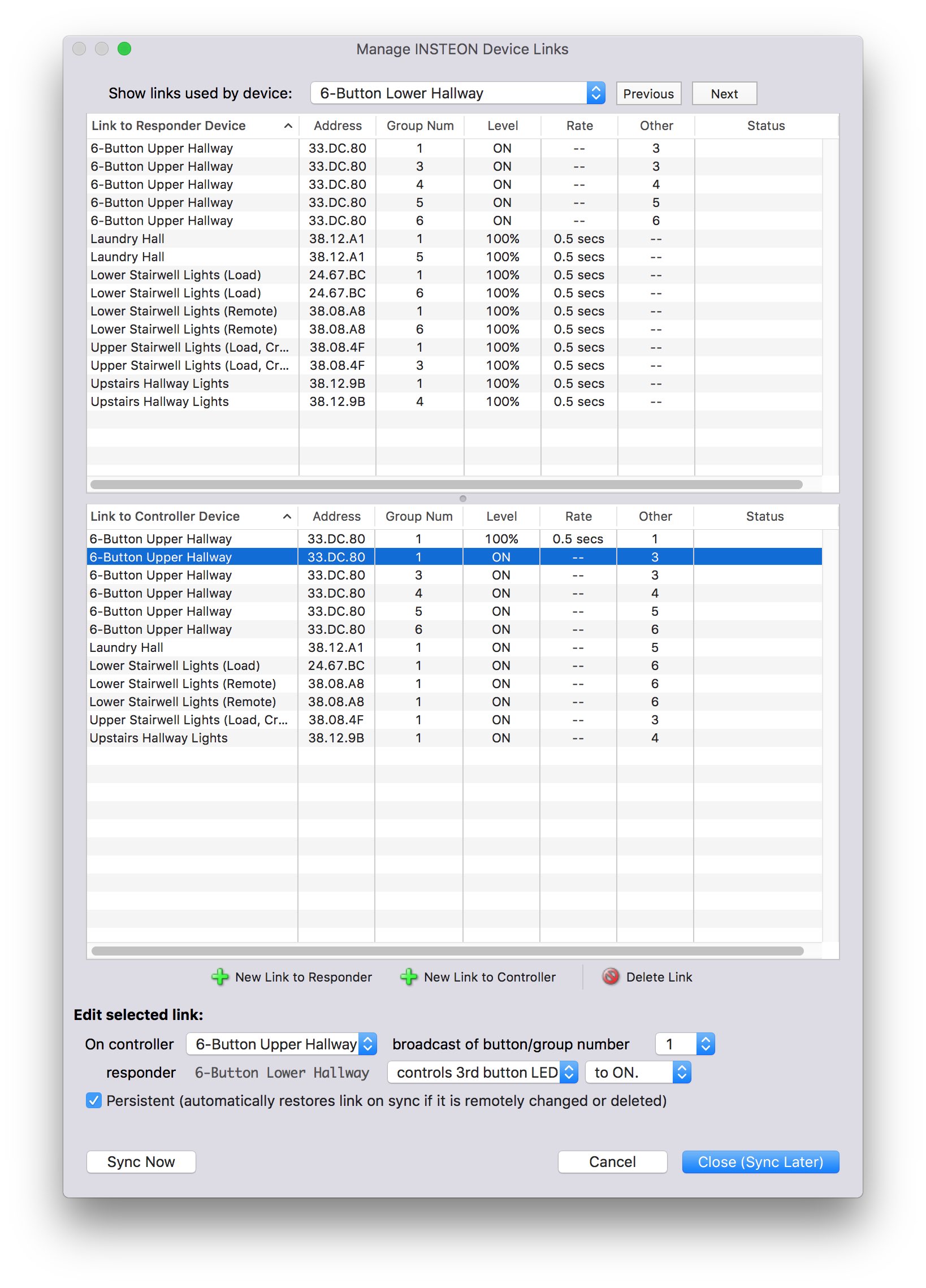Select controller row 6-Button Upper Hallway group 5
The width and height of the screenshot is (926, 1288).
[454, 612]
